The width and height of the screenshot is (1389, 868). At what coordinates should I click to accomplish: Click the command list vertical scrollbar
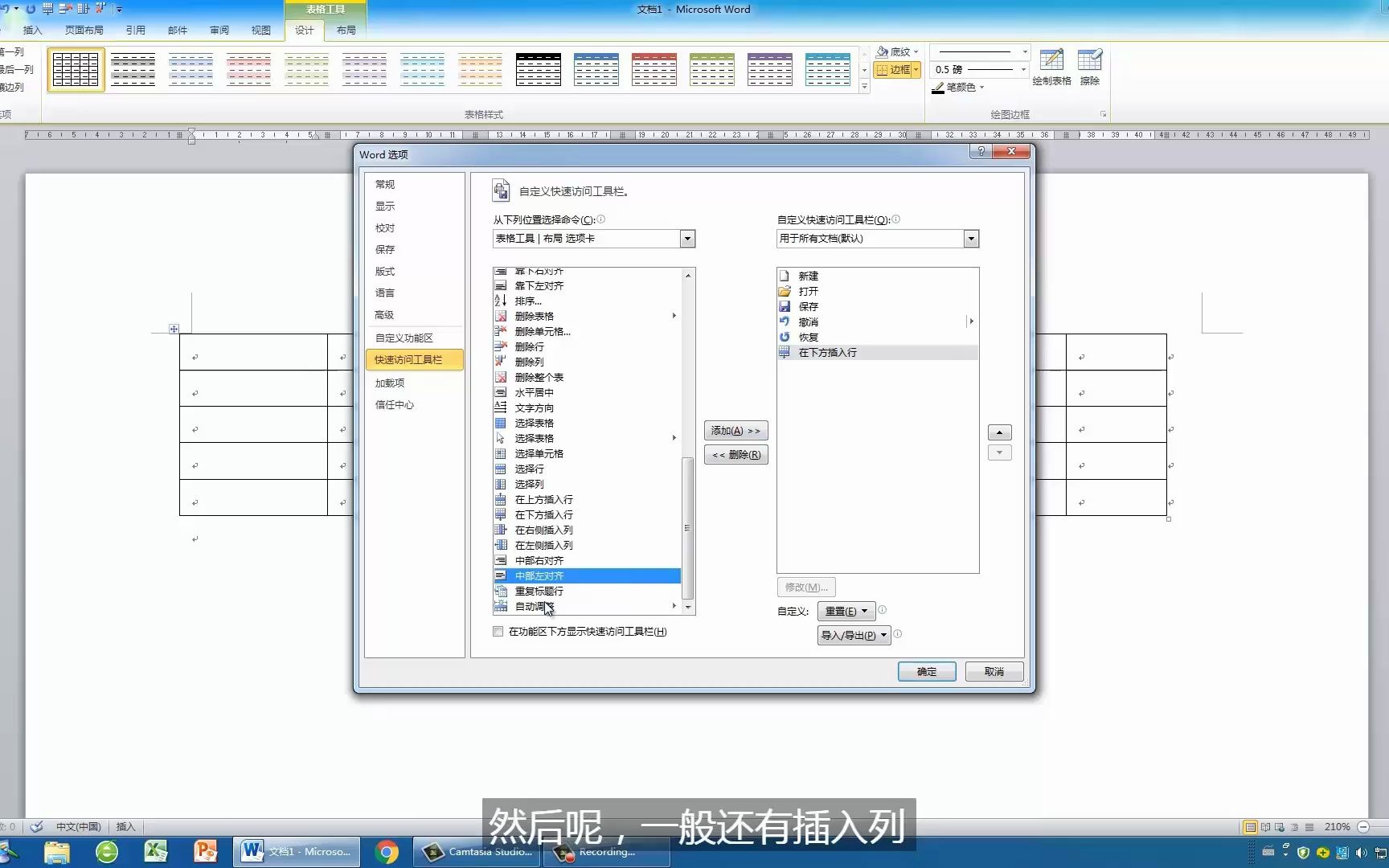[x=687, y=528]
